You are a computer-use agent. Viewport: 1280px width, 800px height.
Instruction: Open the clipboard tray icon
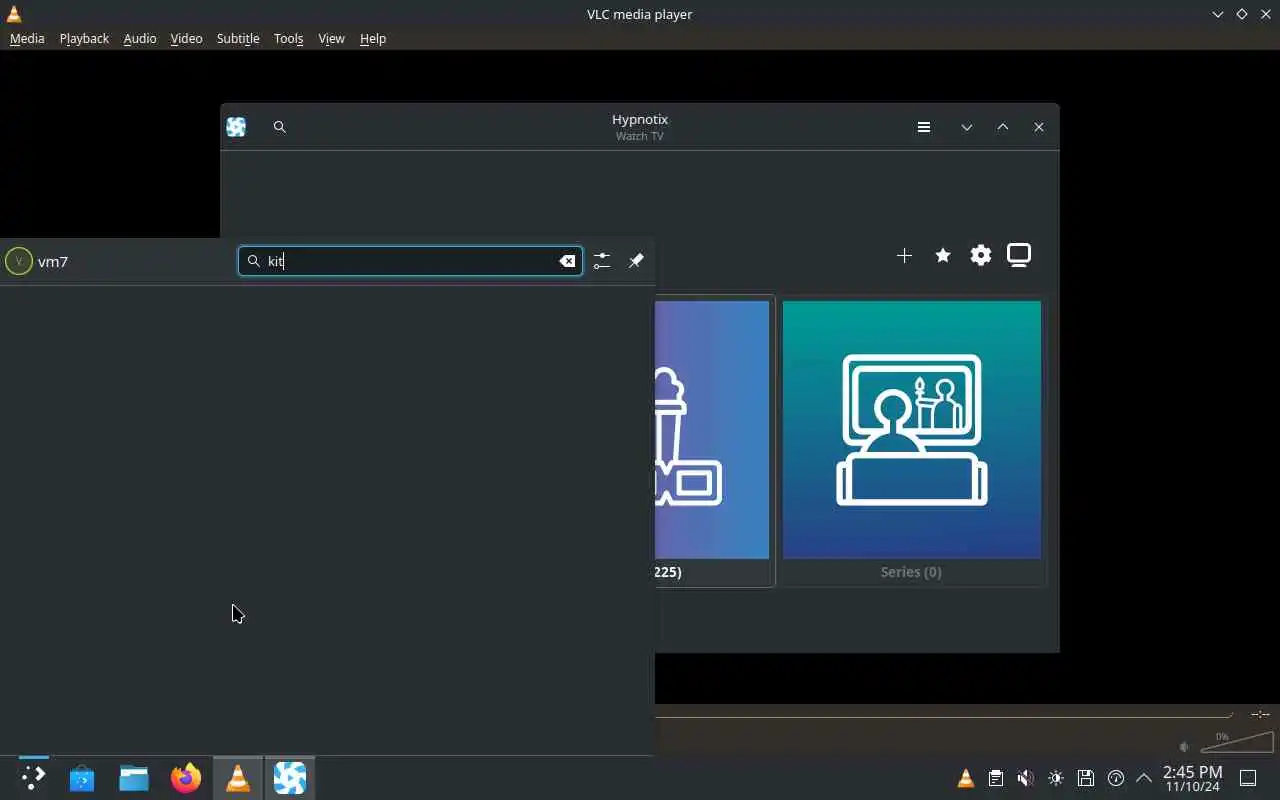pyautogui.click(x=996, y=778)
